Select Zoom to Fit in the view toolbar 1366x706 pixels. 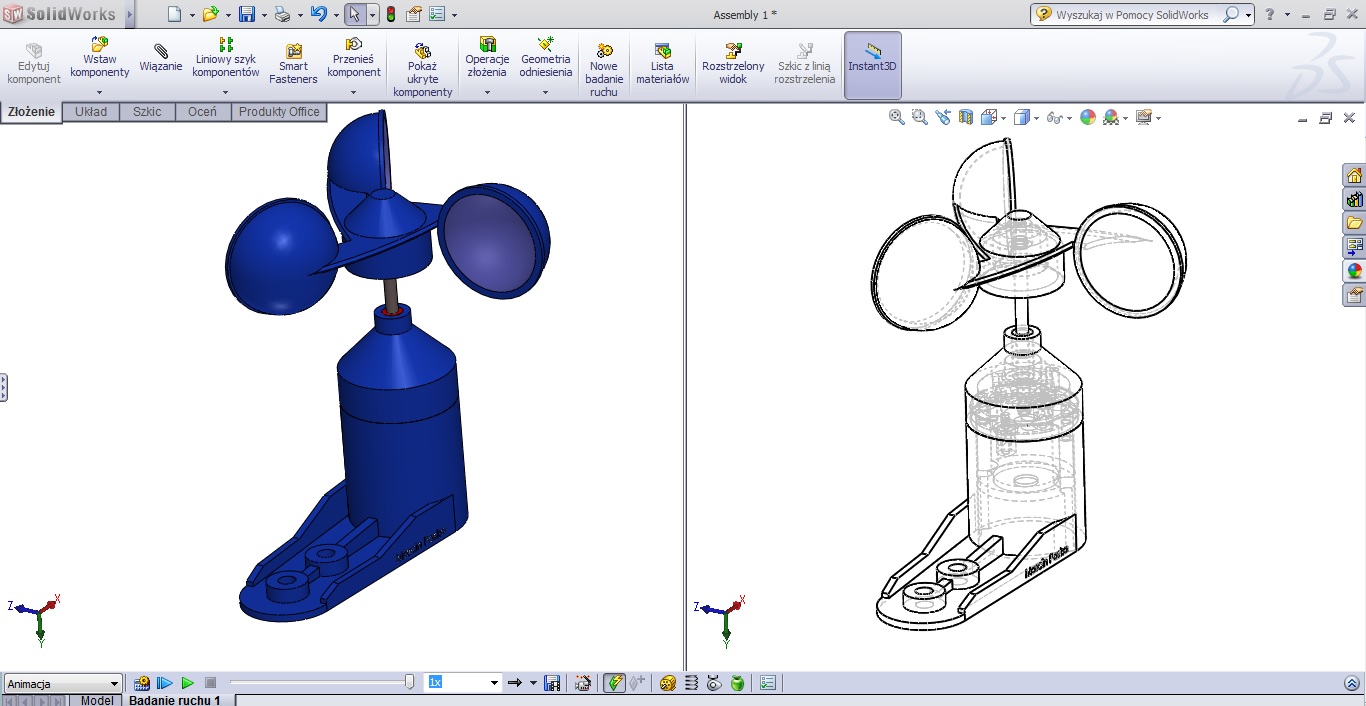click(895, 117)
